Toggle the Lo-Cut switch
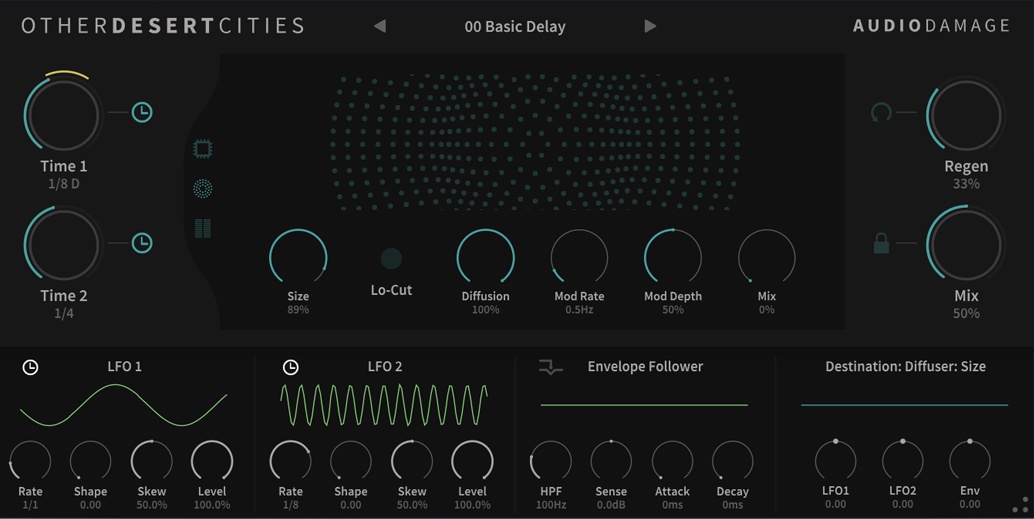1034x519 pixels. pos(391,259)
